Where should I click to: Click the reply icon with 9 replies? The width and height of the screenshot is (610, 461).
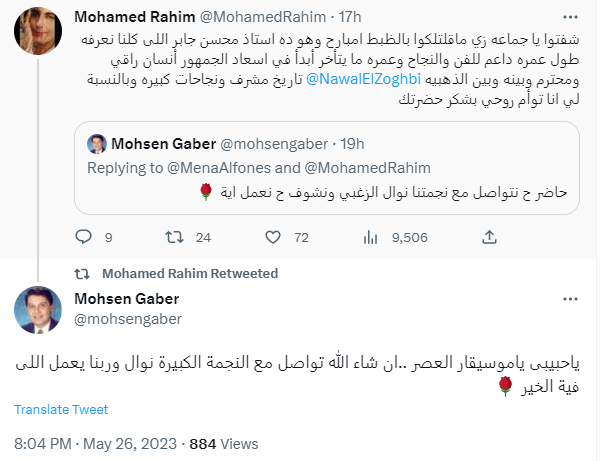(84, 238)
